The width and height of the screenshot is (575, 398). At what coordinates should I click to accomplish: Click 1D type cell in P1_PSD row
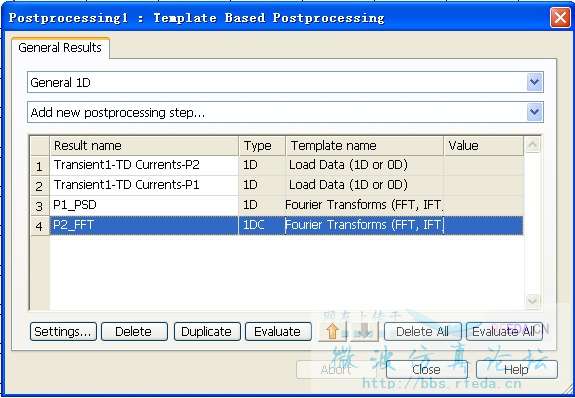[x=262, y=205]
